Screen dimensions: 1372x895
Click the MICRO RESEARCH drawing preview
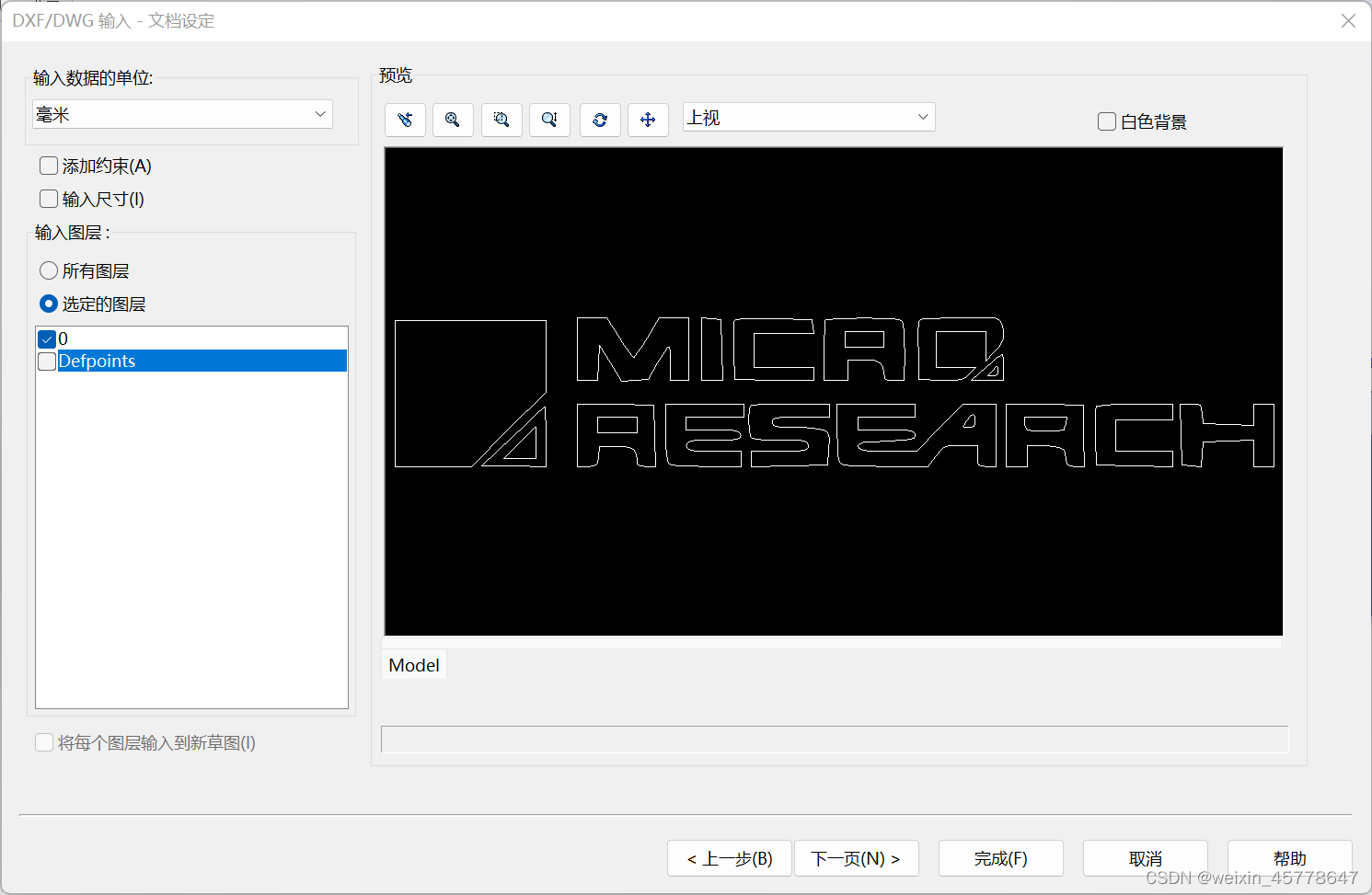pyautogui.click(x=834, y=391)
